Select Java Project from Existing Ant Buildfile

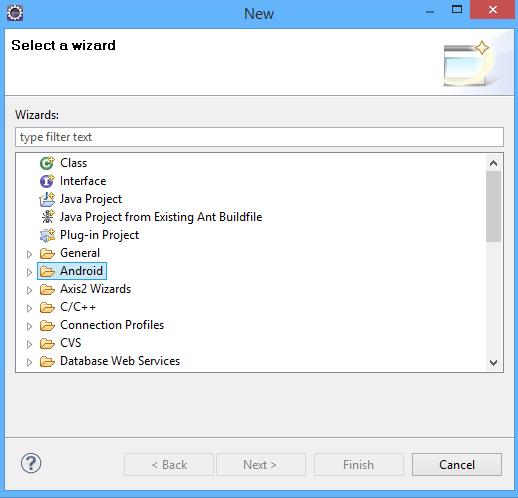coord(161,217)
